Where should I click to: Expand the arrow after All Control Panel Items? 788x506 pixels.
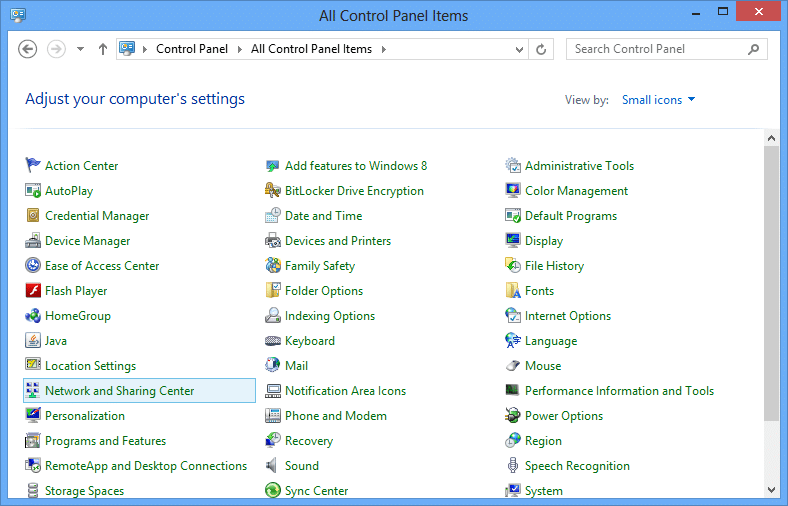pos(384,49)
